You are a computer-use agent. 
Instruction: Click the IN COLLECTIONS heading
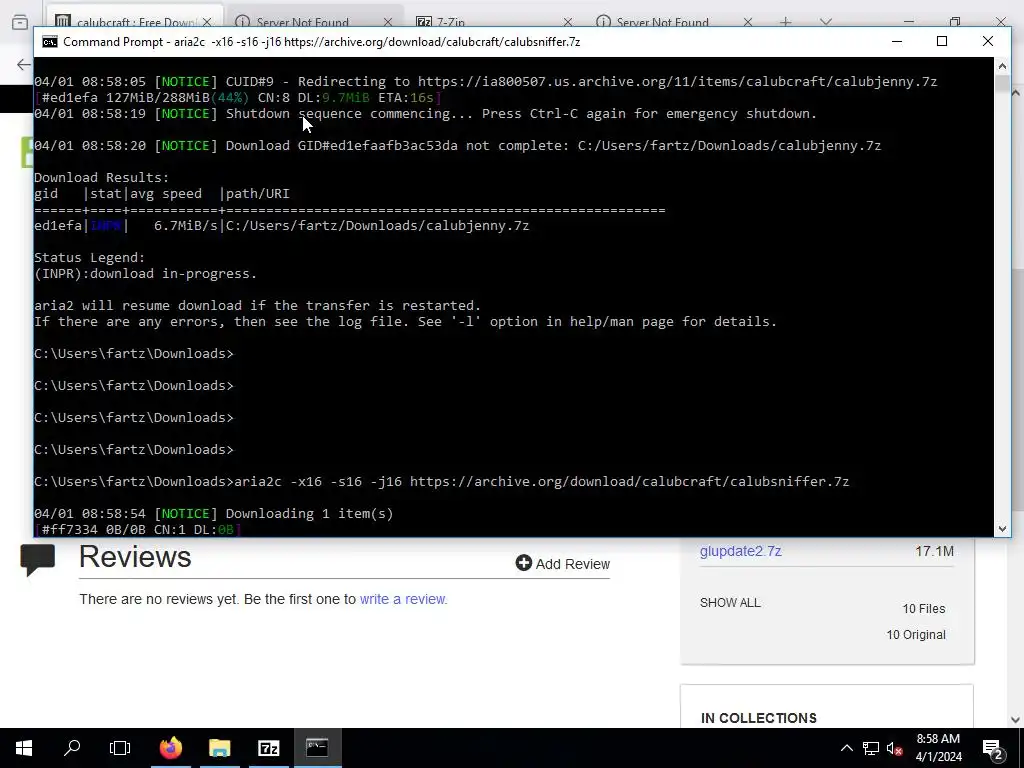pyautogui.click(x=759, y=718)
